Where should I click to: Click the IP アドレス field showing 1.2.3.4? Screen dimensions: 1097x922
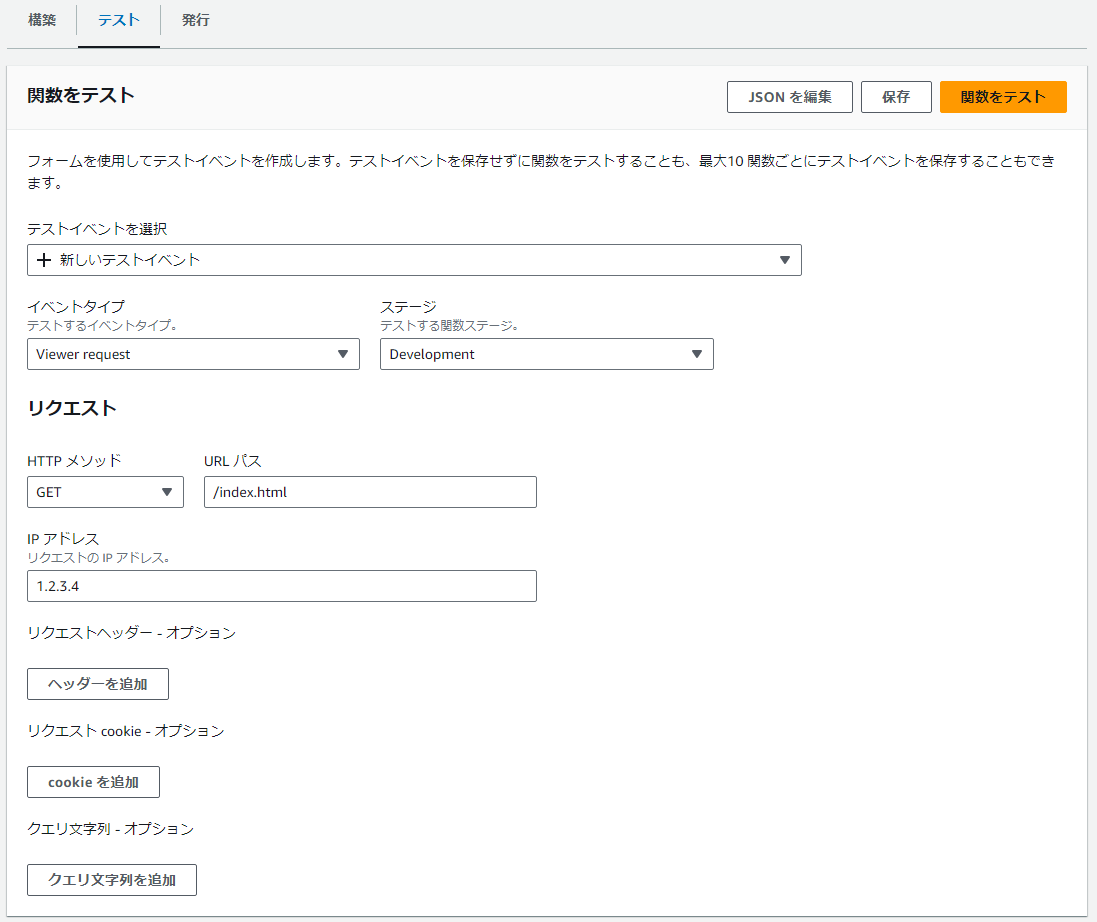[281, 586]
